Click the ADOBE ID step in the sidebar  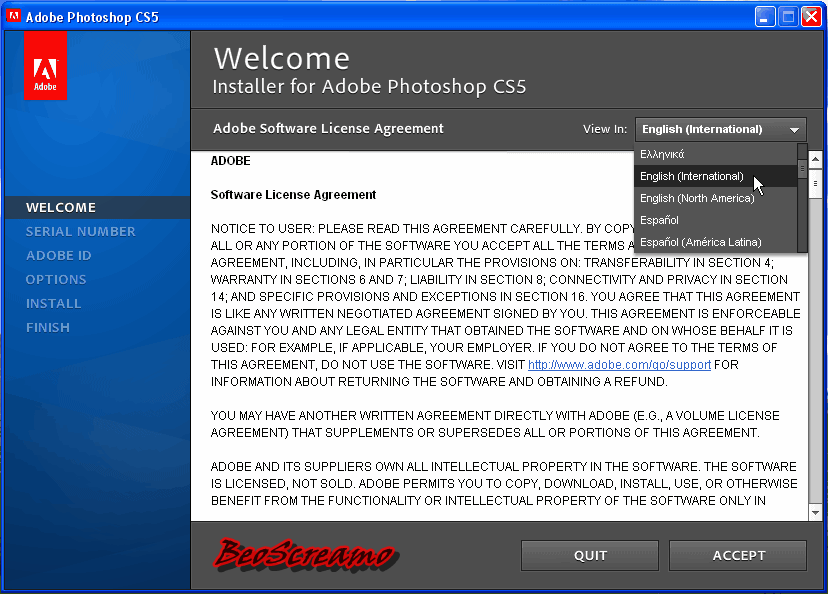pos(59,256)
